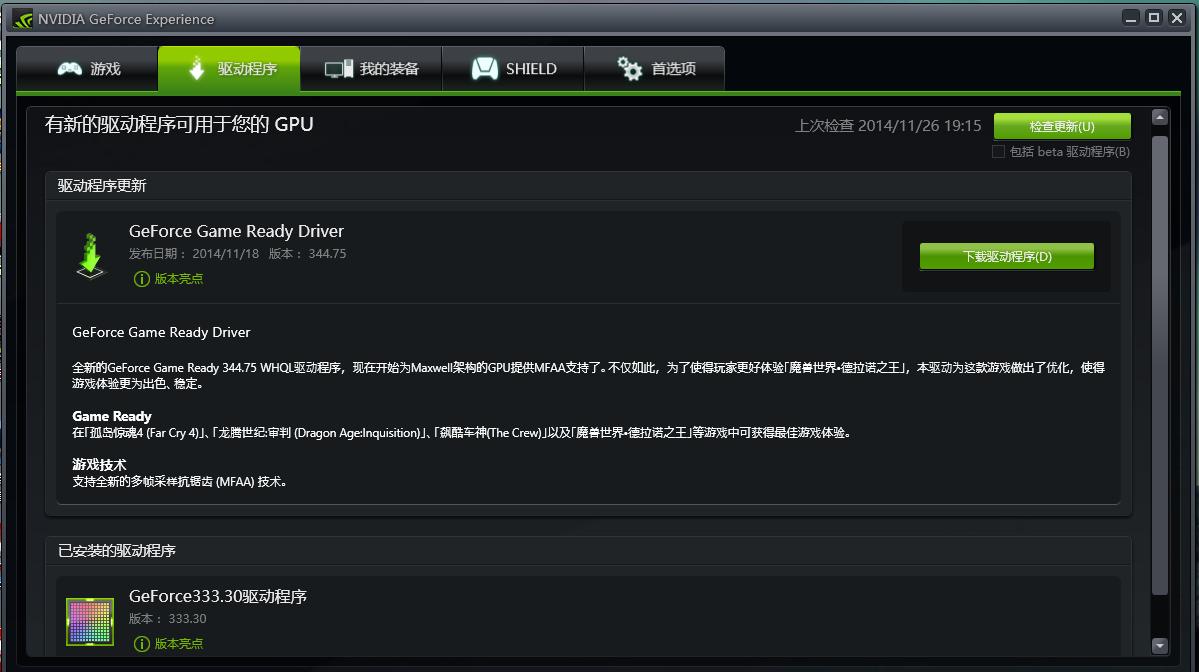Switch to the 我的装备 tab

(371, 69)
